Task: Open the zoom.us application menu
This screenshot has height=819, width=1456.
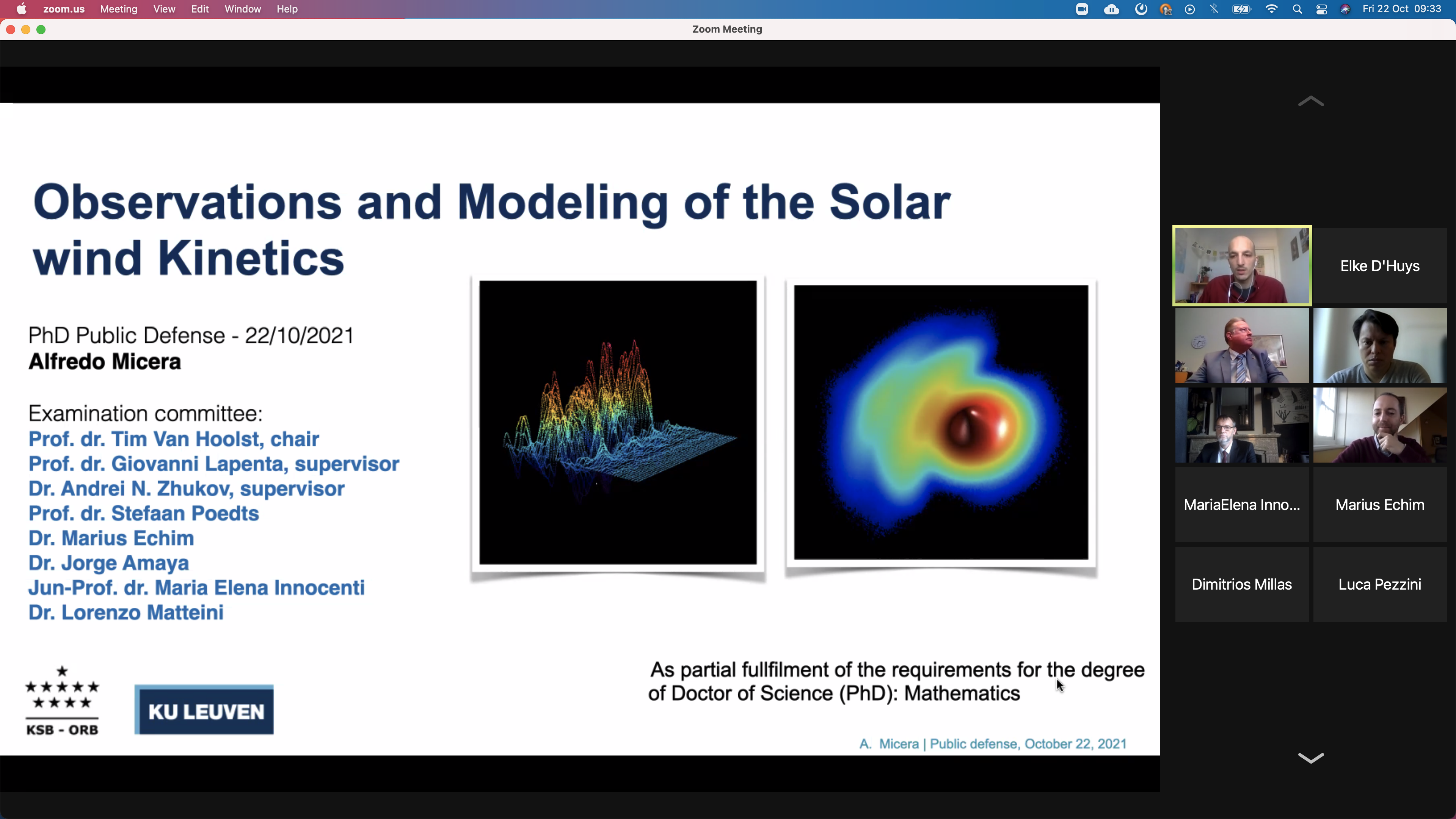Action: (64, 9)
